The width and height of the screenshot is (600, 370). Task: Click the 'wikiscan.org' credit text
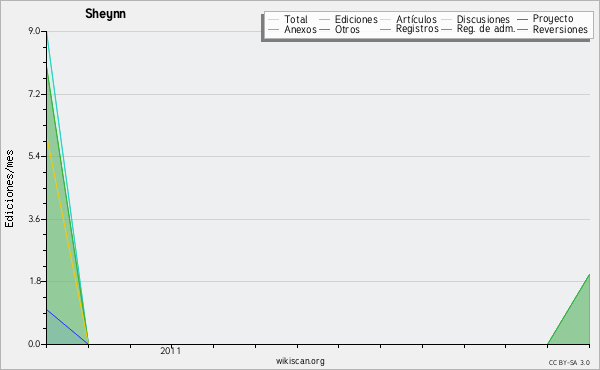pyautogui.click(x=300, y=361)
